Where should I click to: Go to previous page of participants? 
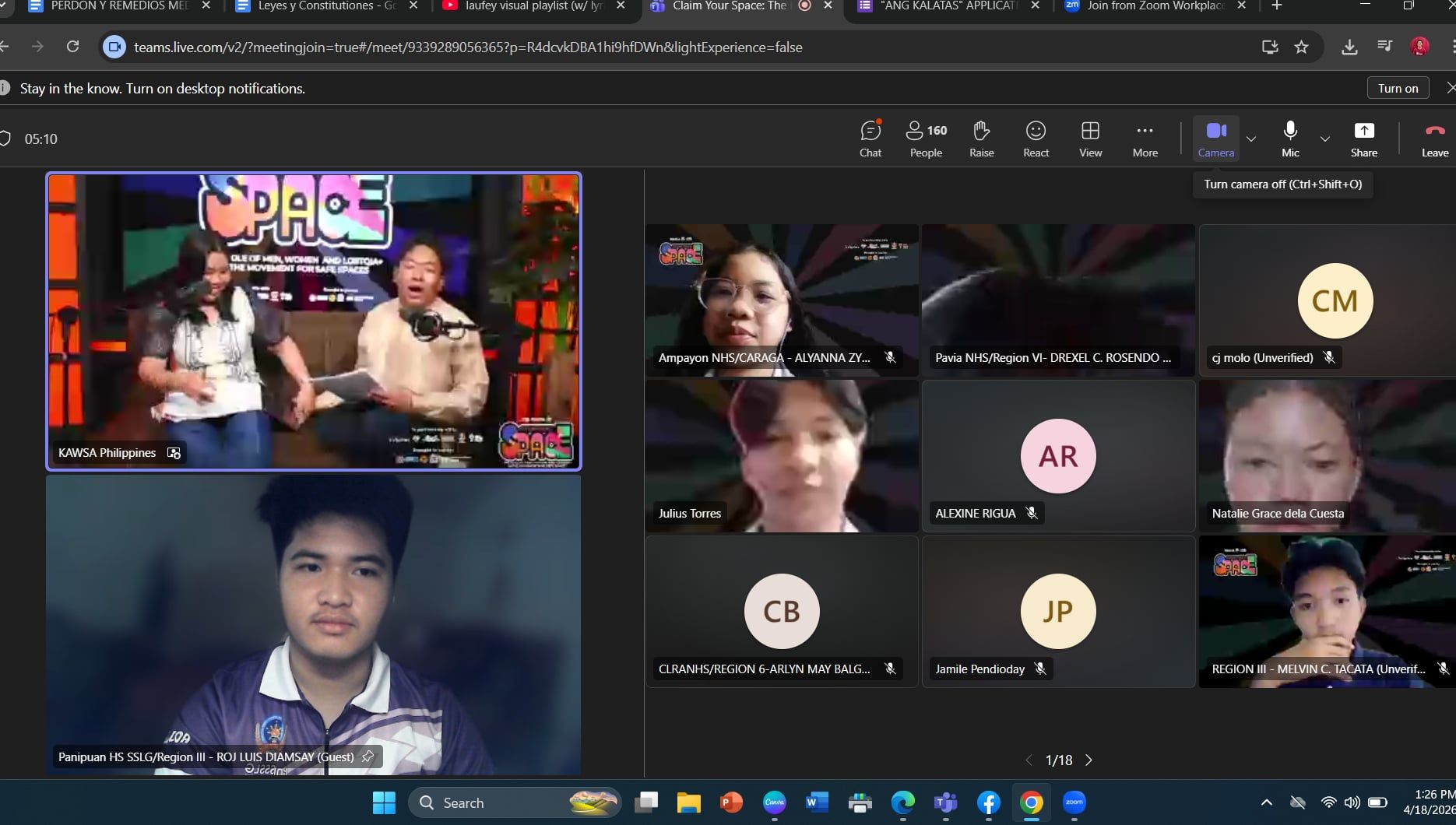1029,760
